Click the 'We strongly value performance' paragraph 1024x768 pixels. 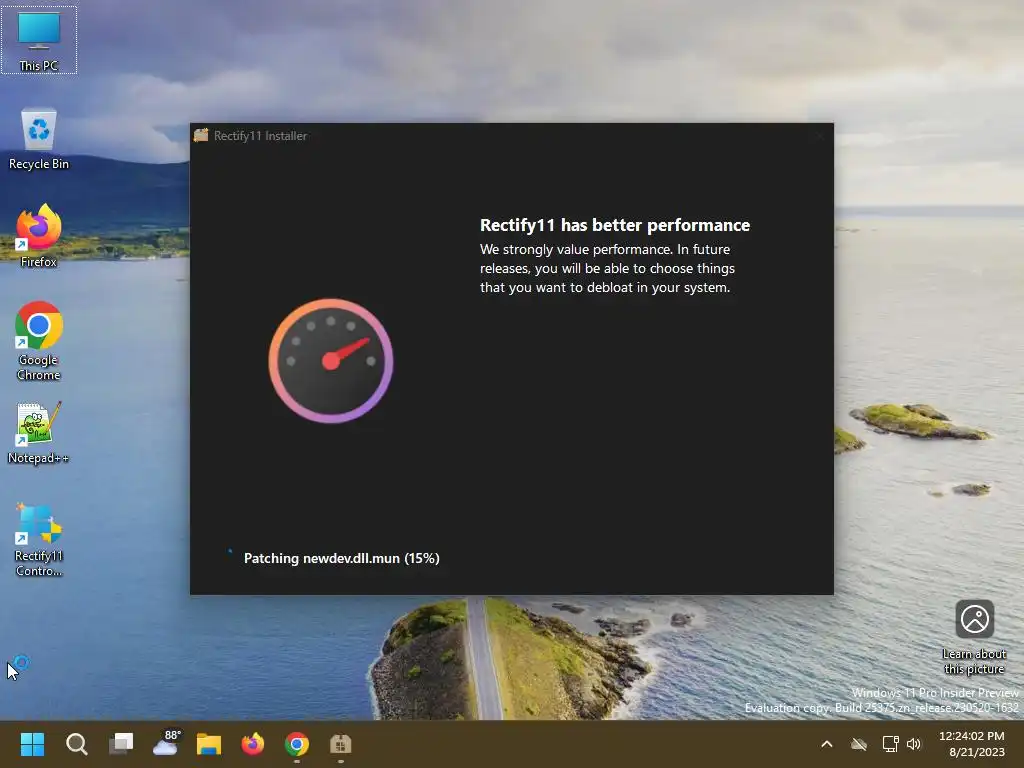(x=607, y=268)
